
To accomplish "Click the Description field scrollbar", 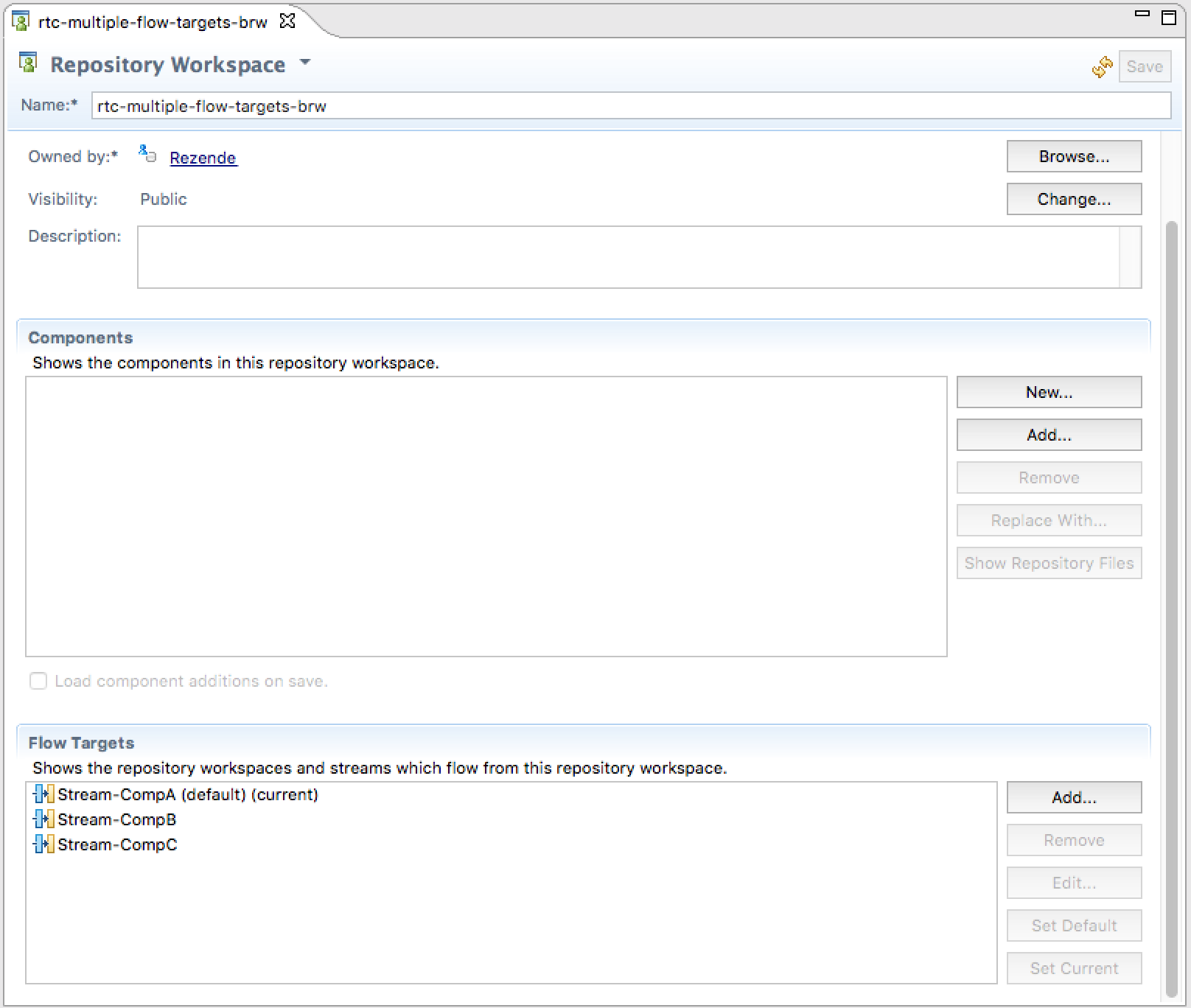I will pos(1130,257).
